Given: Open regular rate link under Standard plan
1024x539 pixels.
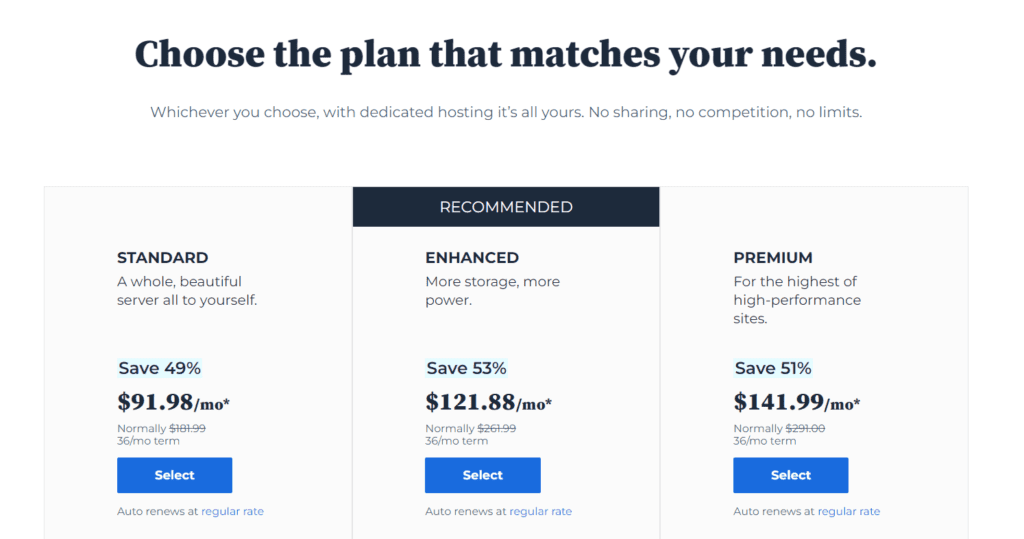Looking at the screenshot, I should coord(232,511).
